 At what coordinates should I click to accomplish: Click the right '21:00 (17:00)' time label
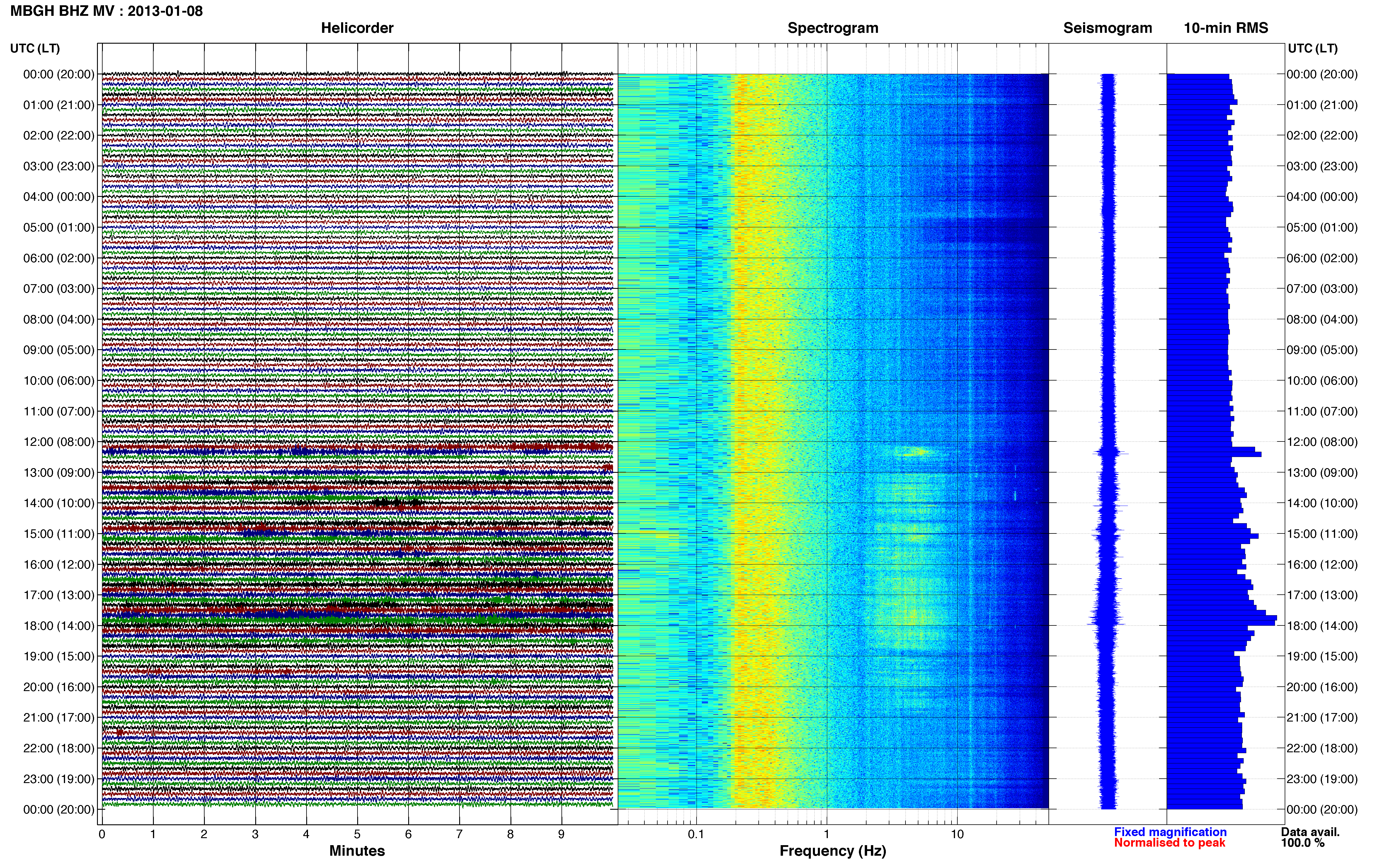point(1322,718)
